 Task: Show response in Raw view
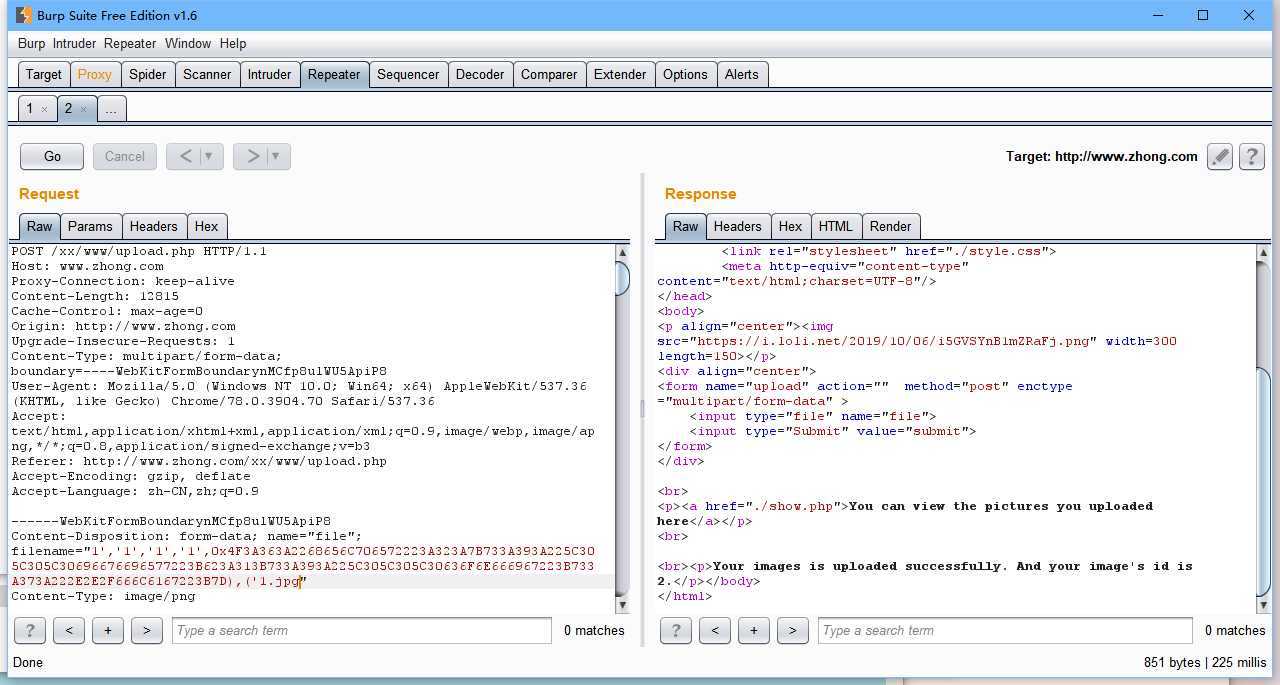click(x=686, y=226)
